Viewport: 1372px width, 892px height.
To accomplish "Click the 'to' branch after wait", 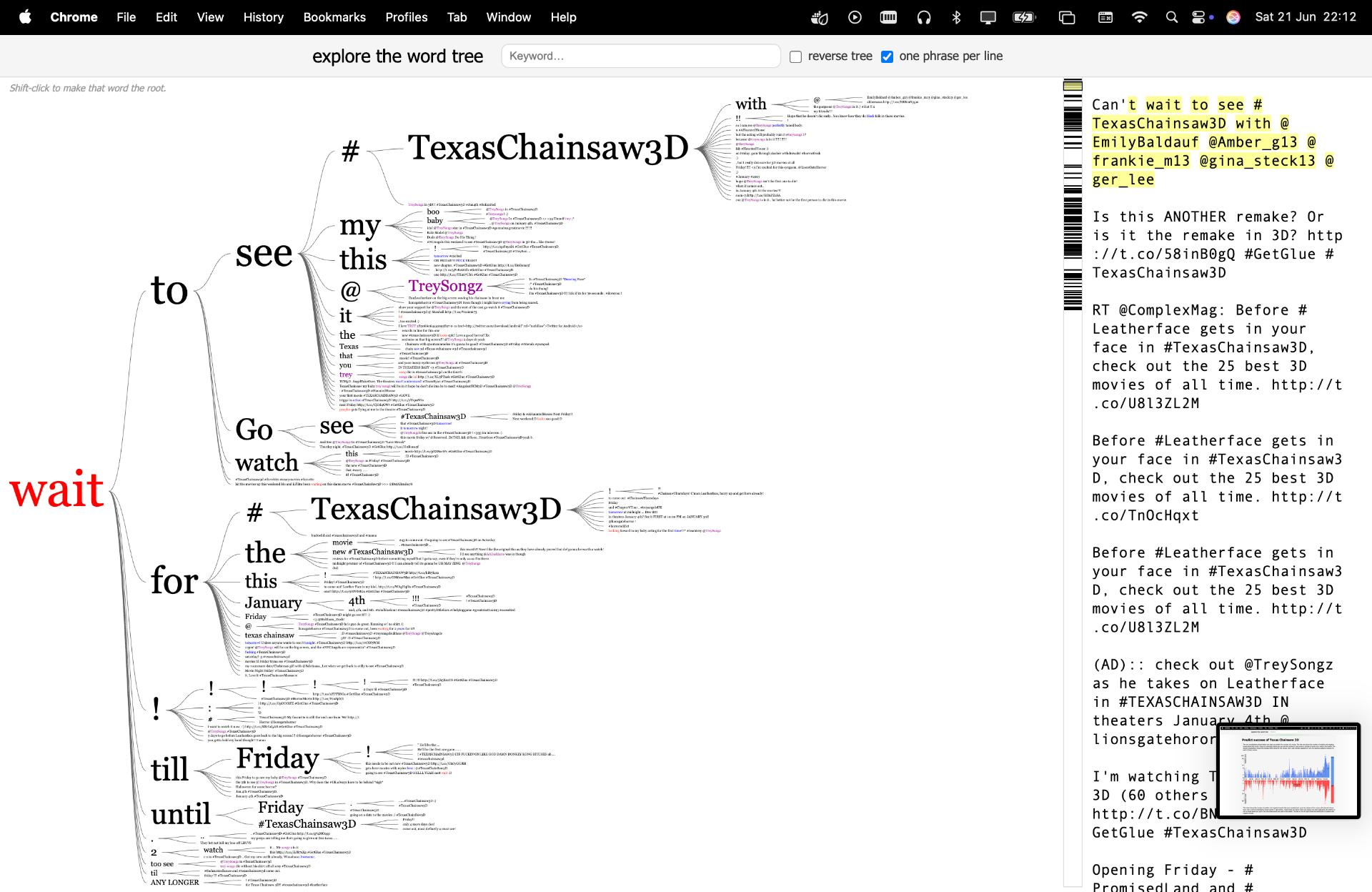I will [169, 290].
